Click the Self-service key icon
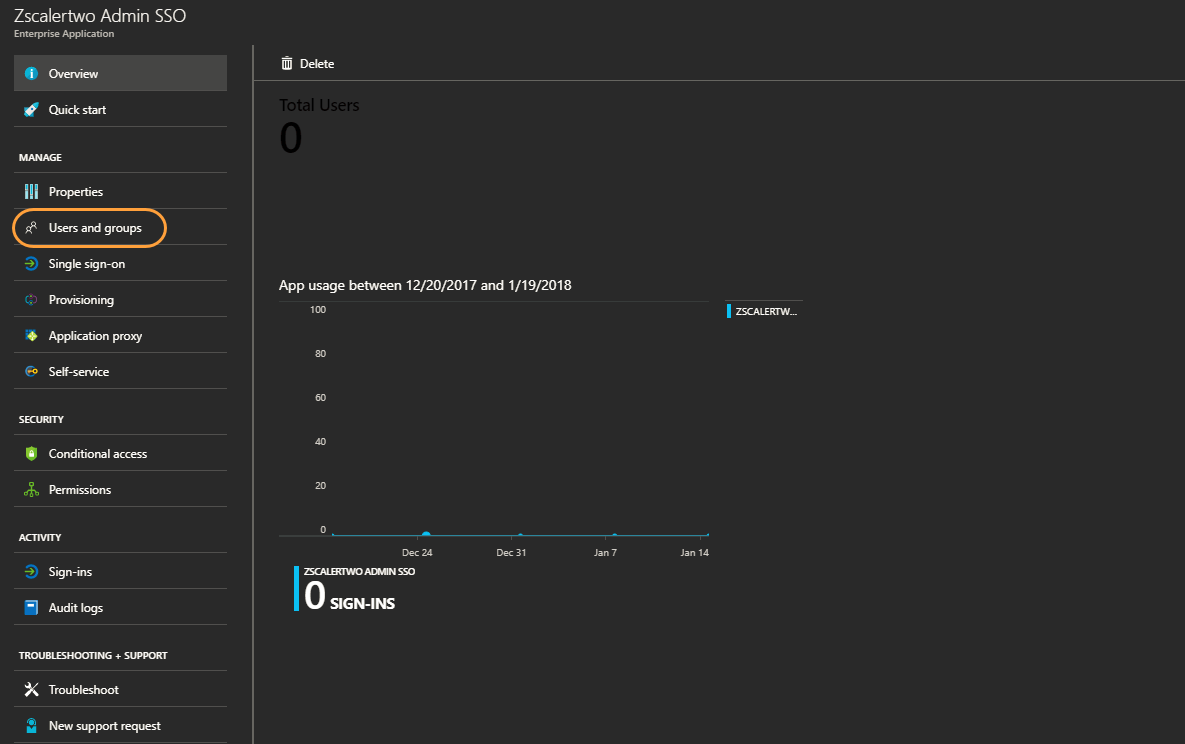Screen dimensions: 1185x744 click(33, 371)
